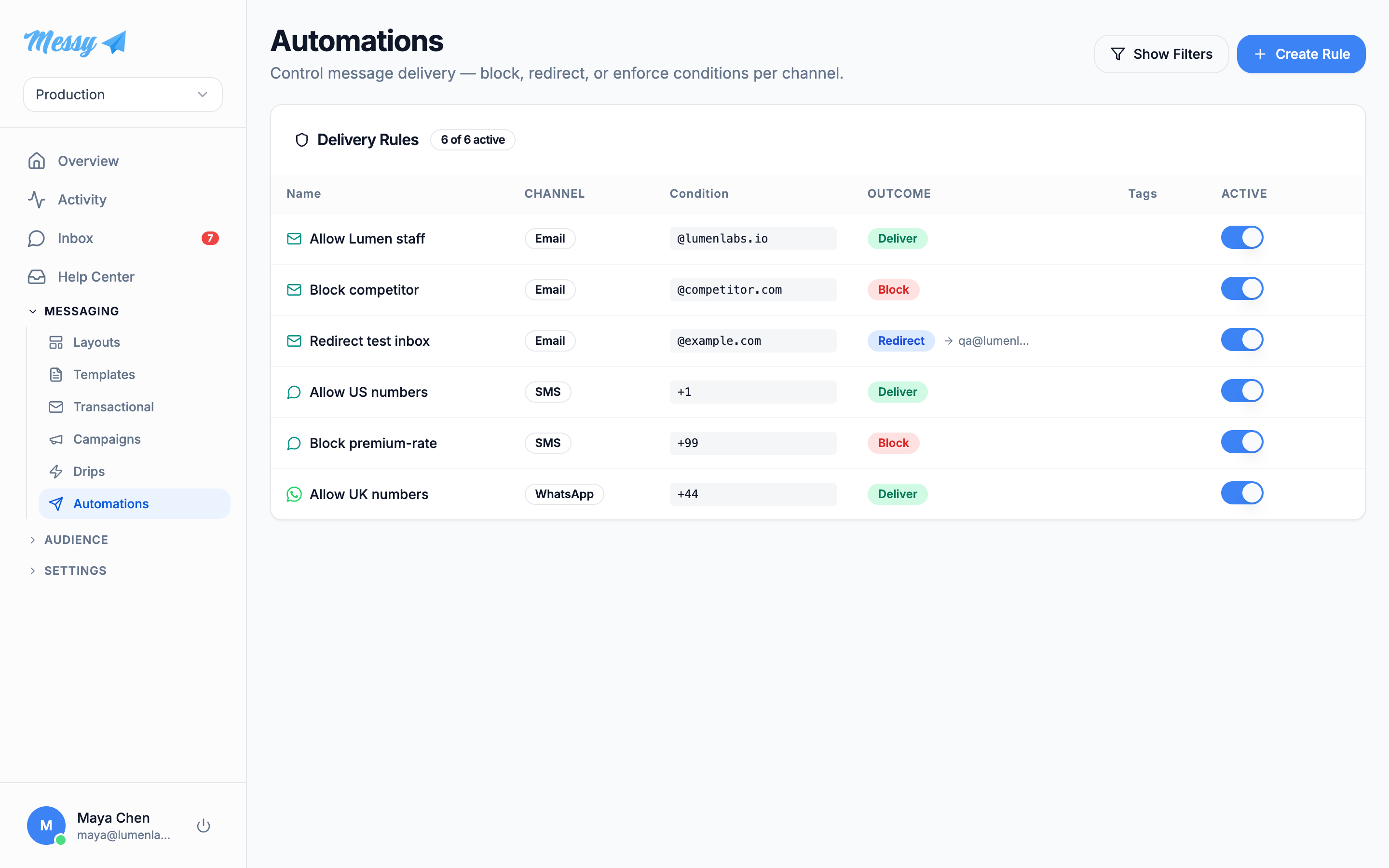Click the @example.com condition value

point(753,341)
